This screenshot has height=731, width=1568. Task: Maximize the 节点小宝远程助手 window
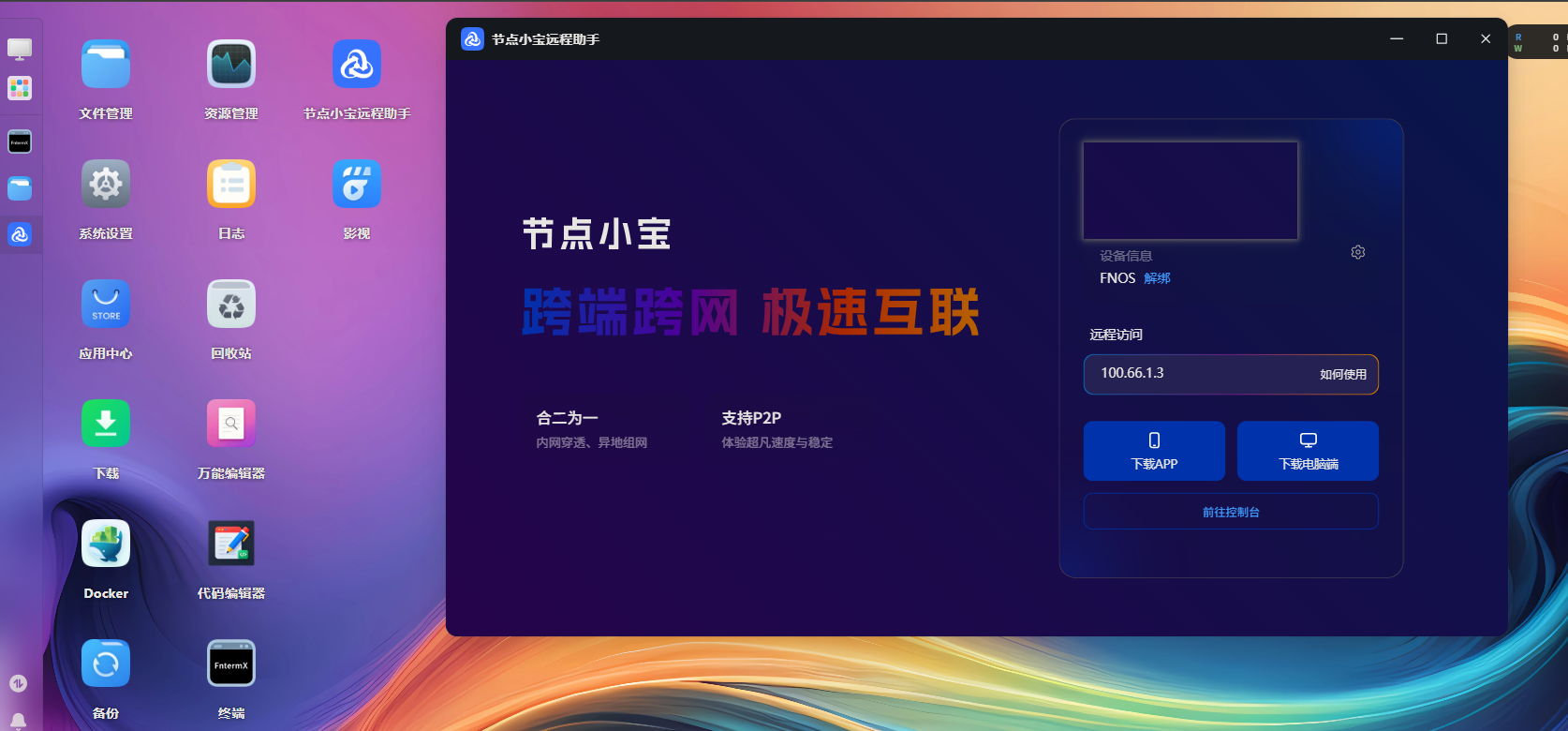click(x=1442, y=38)
